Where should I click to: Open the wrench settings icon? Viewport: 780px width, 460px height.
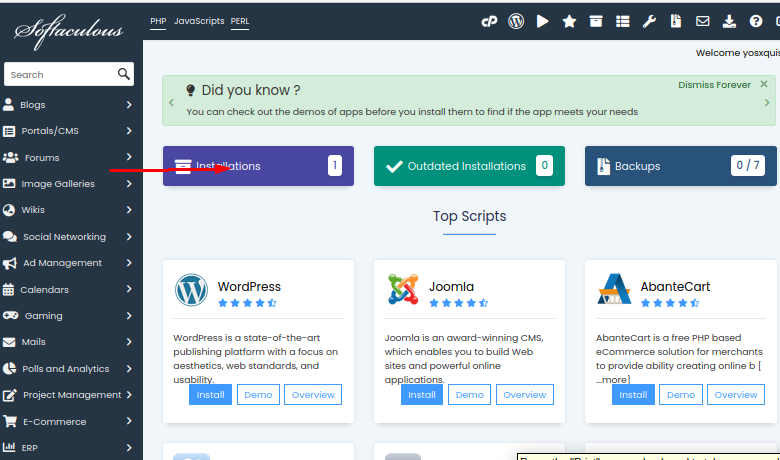point(649,21)
